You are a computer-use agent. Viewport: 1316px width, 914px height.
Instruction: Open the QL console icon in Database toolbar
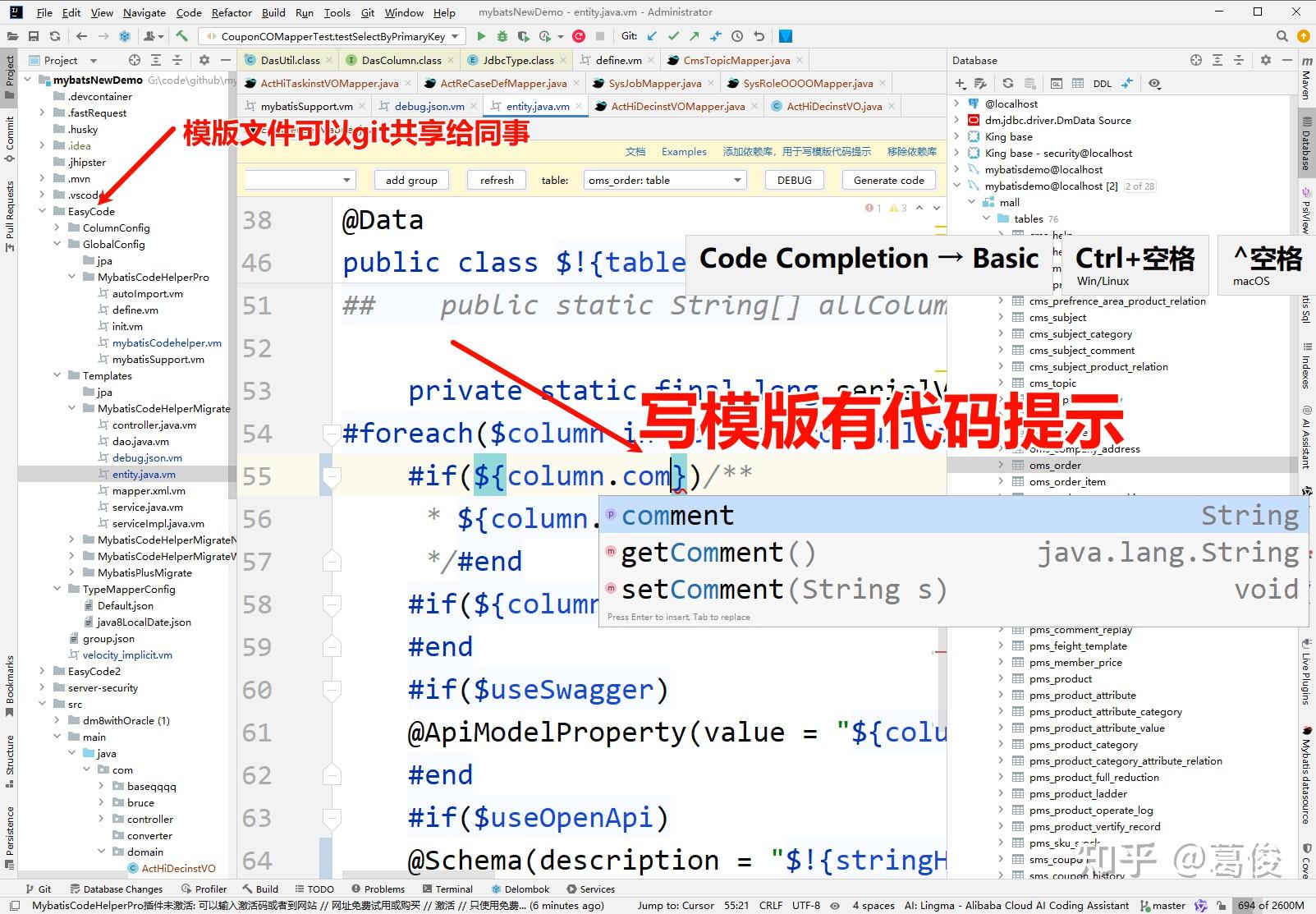1056,83
